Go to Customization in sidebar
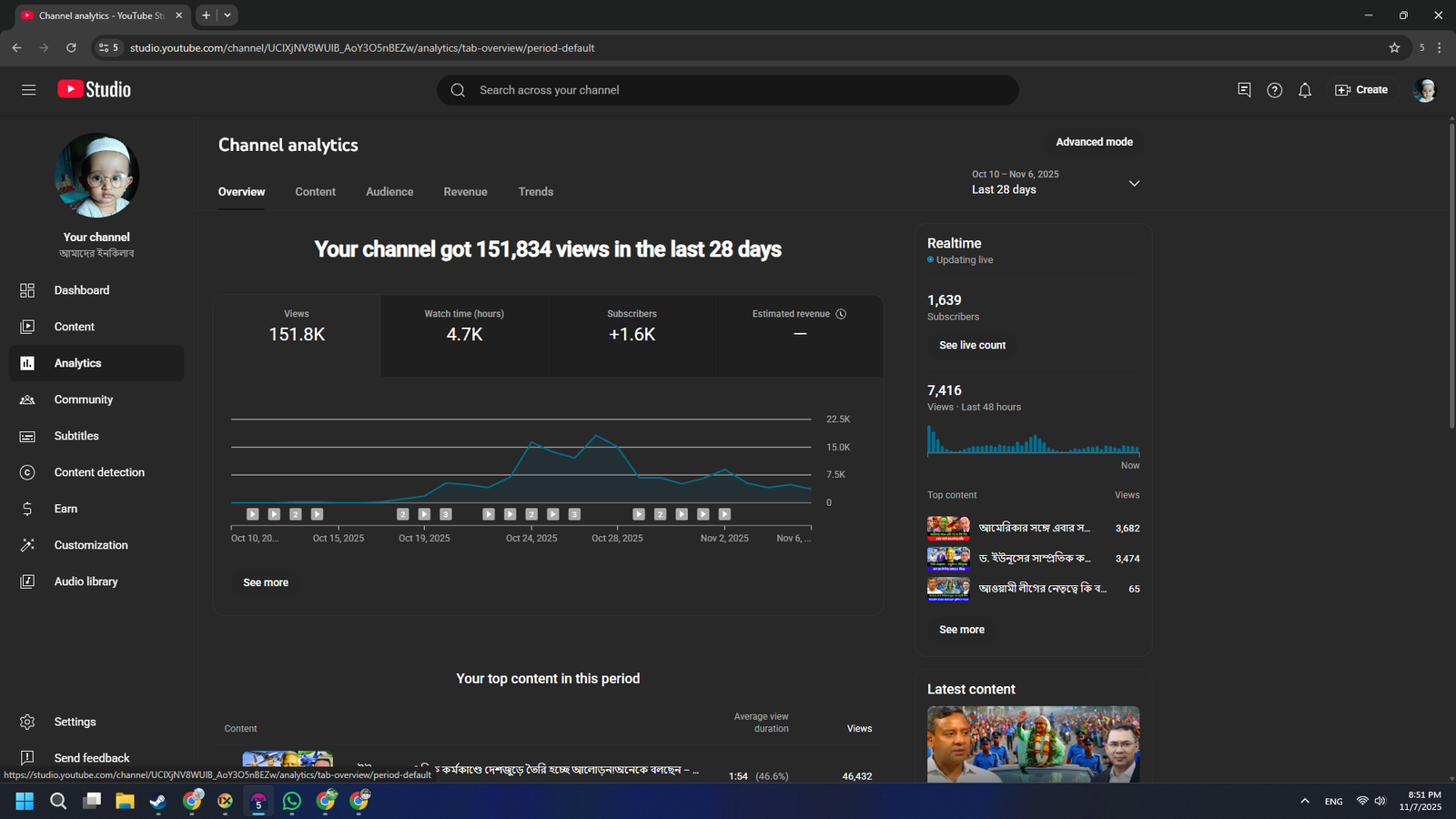Image resolution: width=1456 pixels, height=819 pixels. (90, 545)
